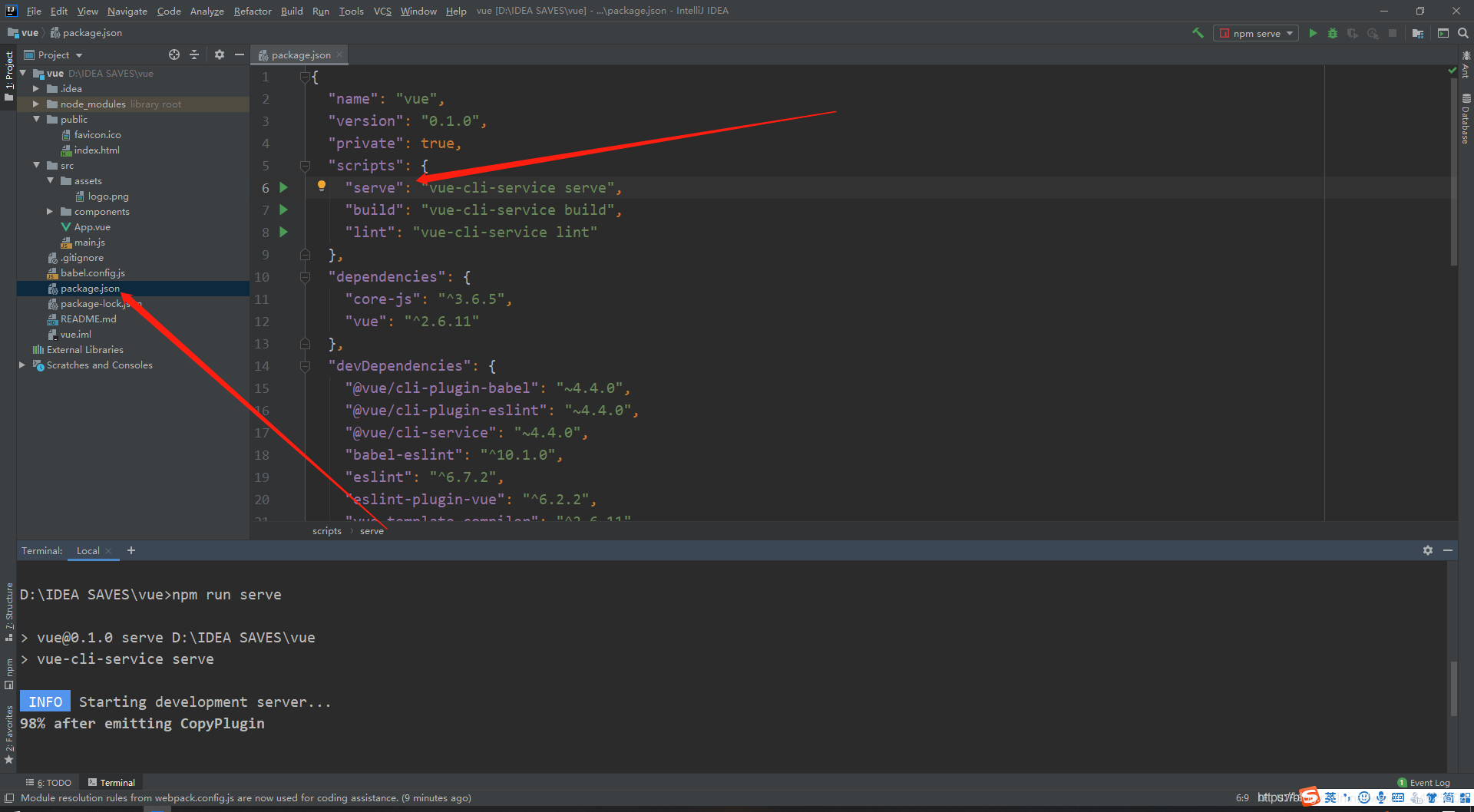Switch to the Terminal bottom tab

(x=111, y=783)
